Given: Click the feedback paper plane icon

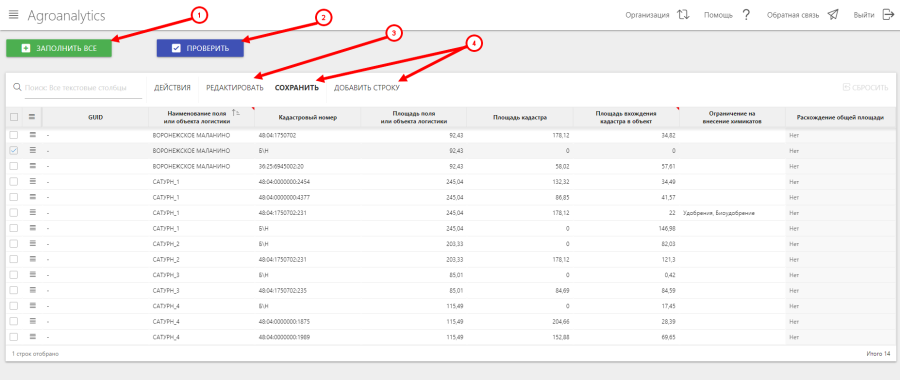Looking at the screenshot, I should 833,15.
